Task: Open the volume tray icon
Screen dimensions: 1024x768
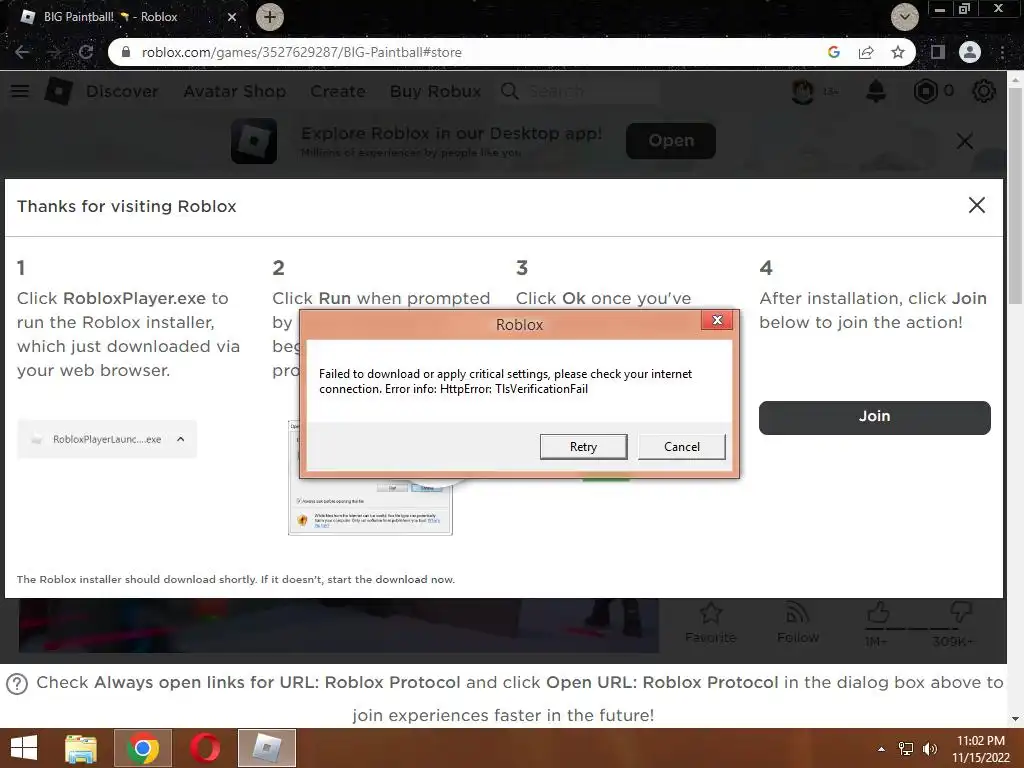Action: coord(930,749)
